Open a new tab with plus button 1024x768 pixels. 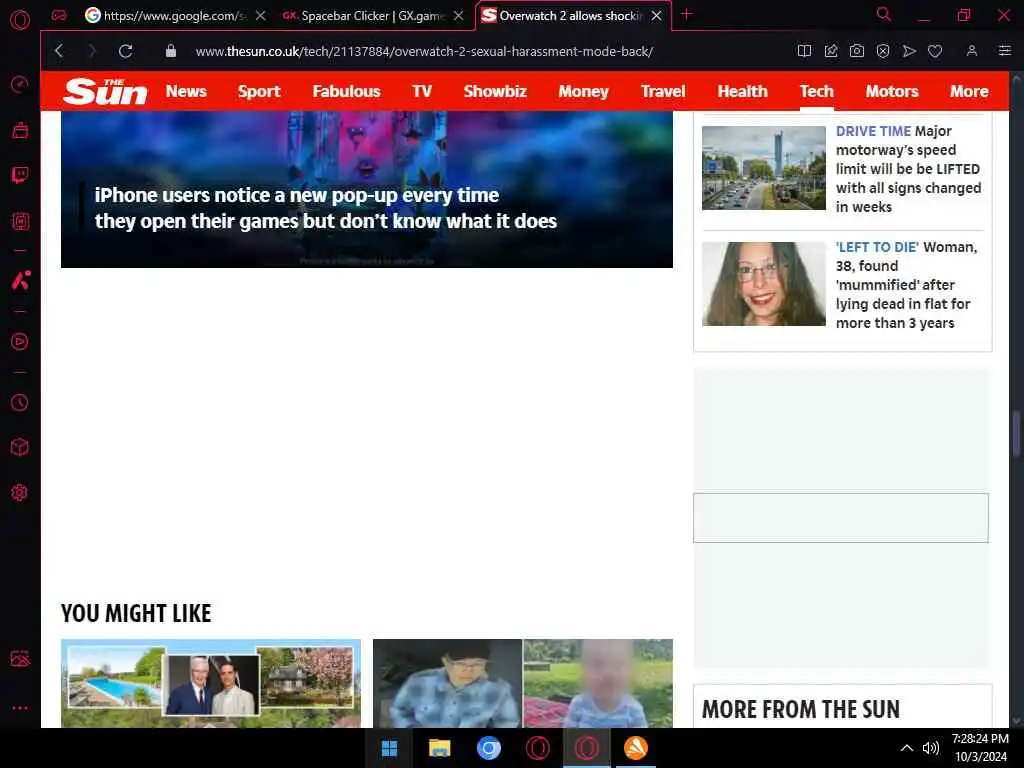[x=686, y=14]
